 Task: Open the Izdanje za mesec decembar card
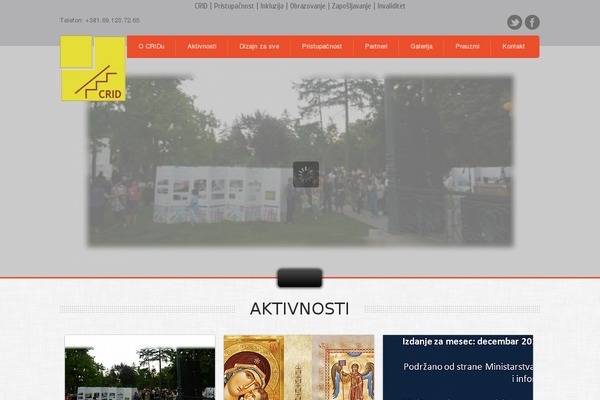pyautogui.click(x=458, y=367)
